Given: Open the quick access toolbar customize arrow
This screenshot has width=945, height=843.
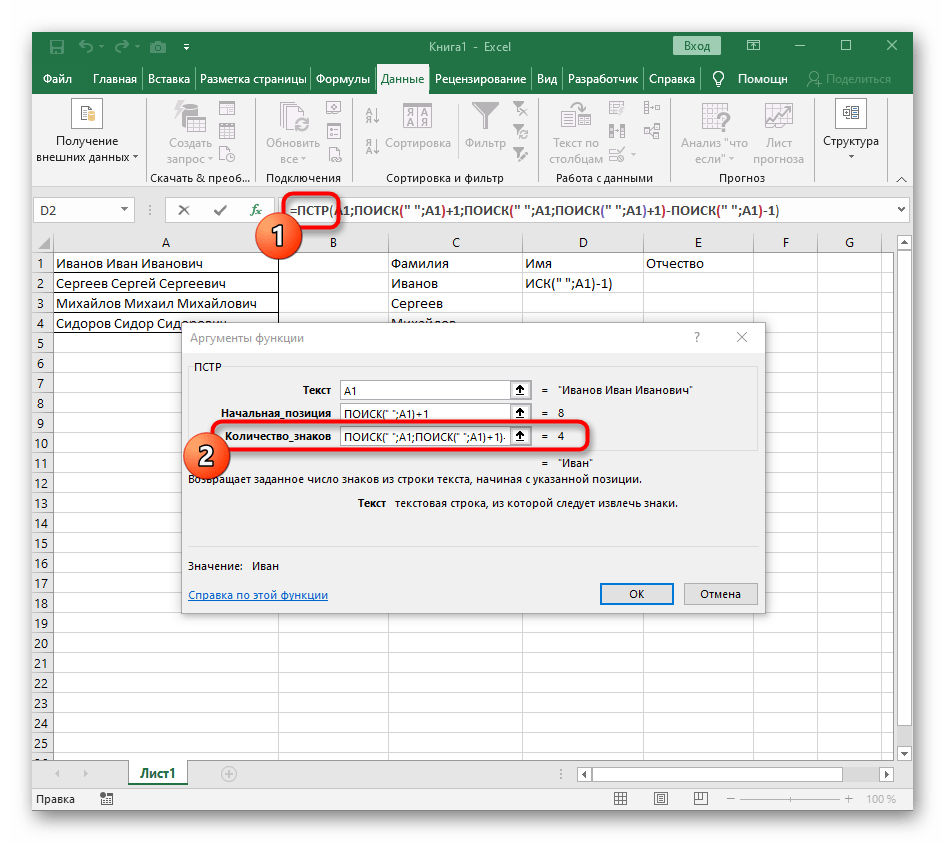Looking at the screenshot, I should tap(186, 47).
